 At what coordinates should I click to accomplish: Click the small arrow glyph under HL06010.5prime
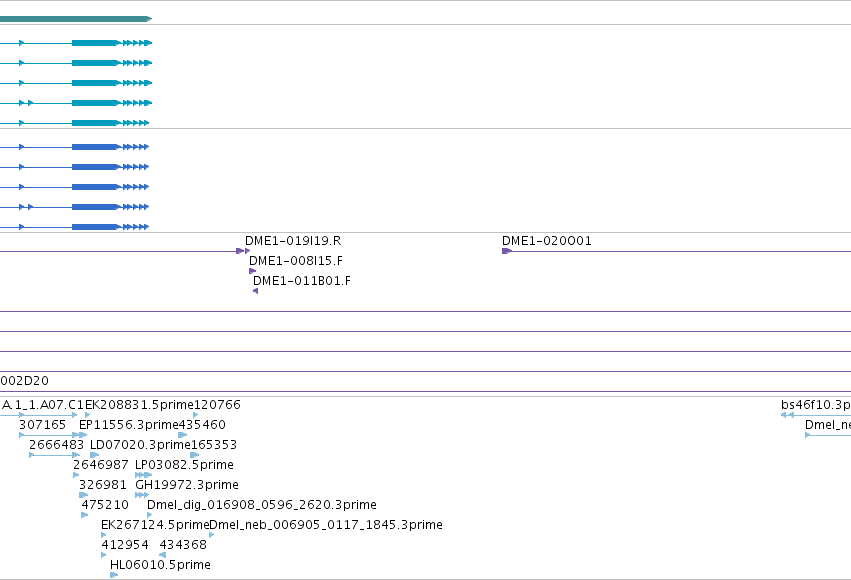[114, 575]
